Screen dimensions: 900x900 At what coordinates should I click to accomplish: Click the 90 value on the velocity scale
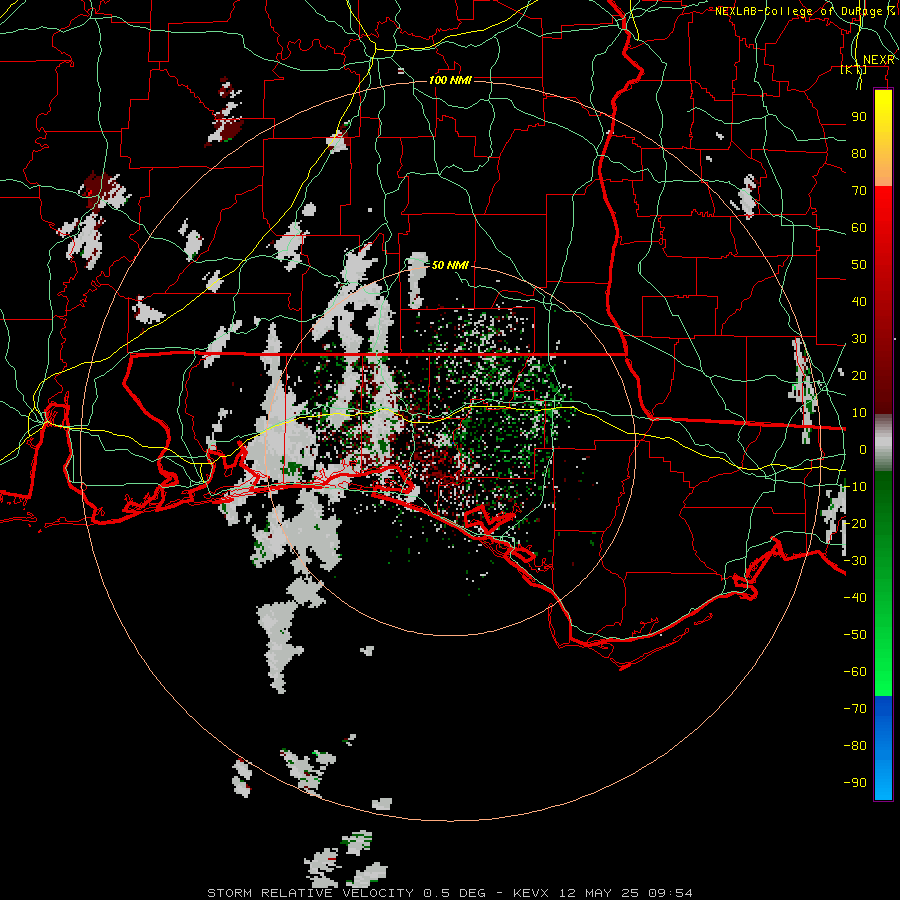859,117
